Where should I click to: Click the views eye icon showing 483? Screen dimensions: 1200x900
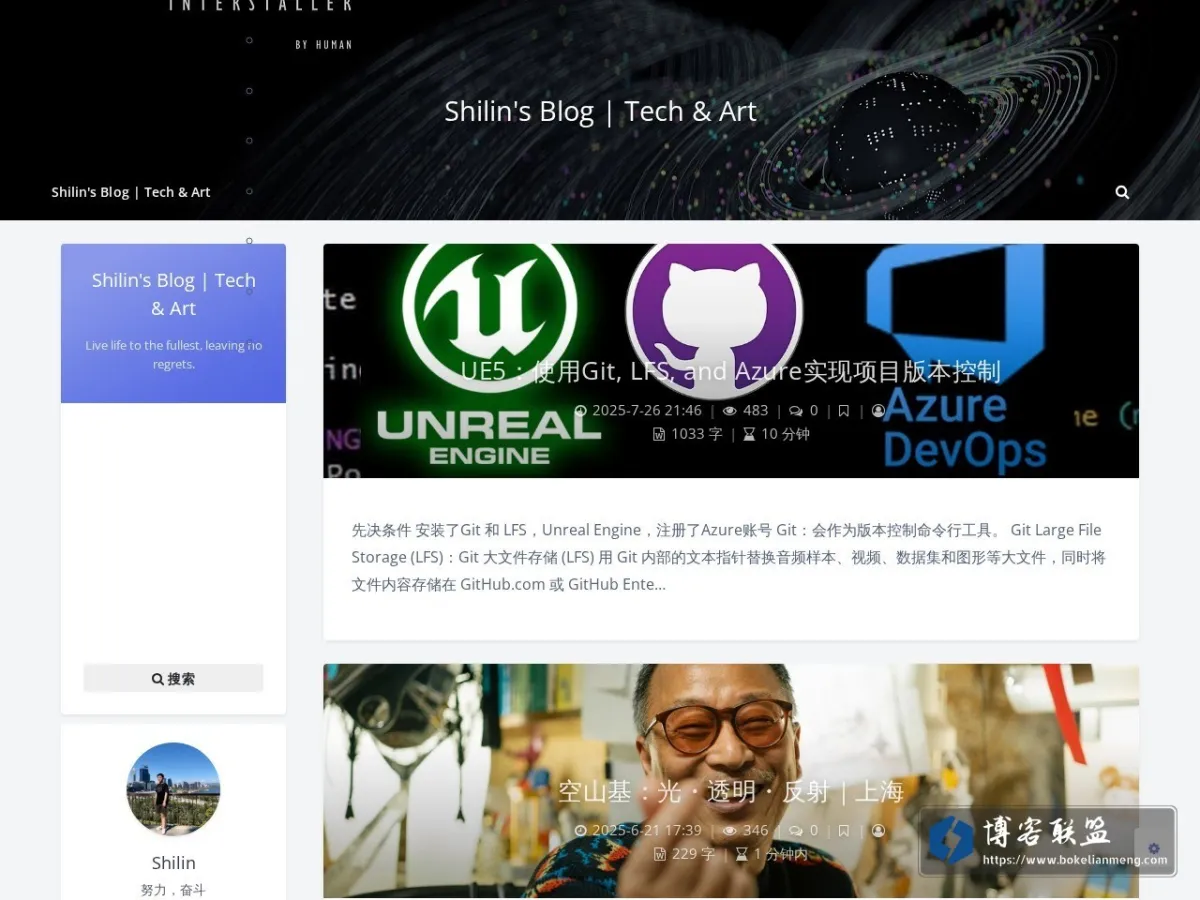tap(730, 410)
